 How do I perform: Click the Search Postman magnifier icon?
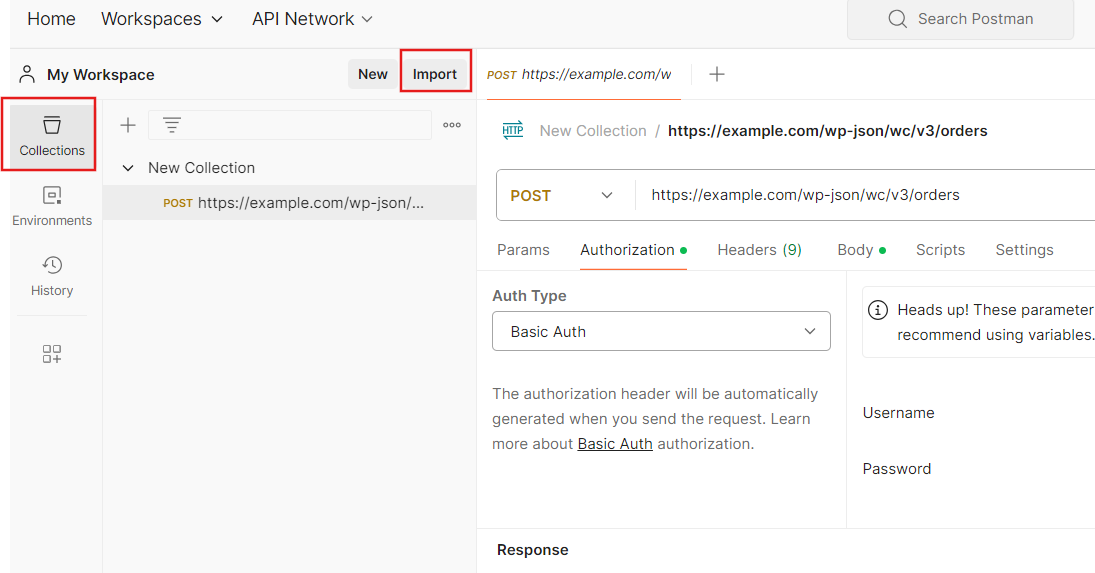click(897, 19)
